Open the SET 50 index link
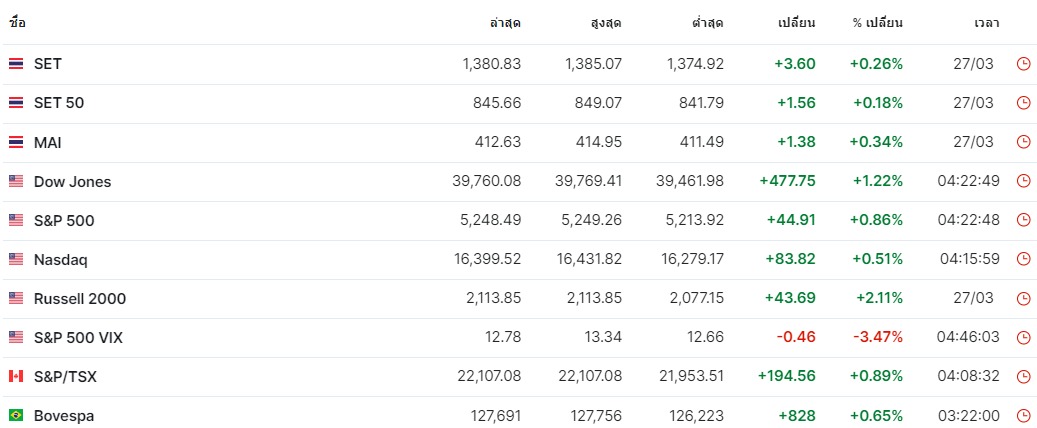Screen dimensions: 1037x428 [x=59, y=103]
